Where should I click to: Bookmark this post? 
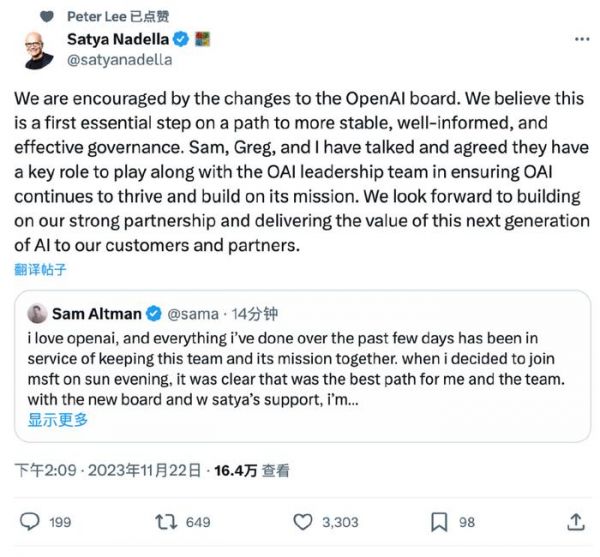tap(438, 521)
